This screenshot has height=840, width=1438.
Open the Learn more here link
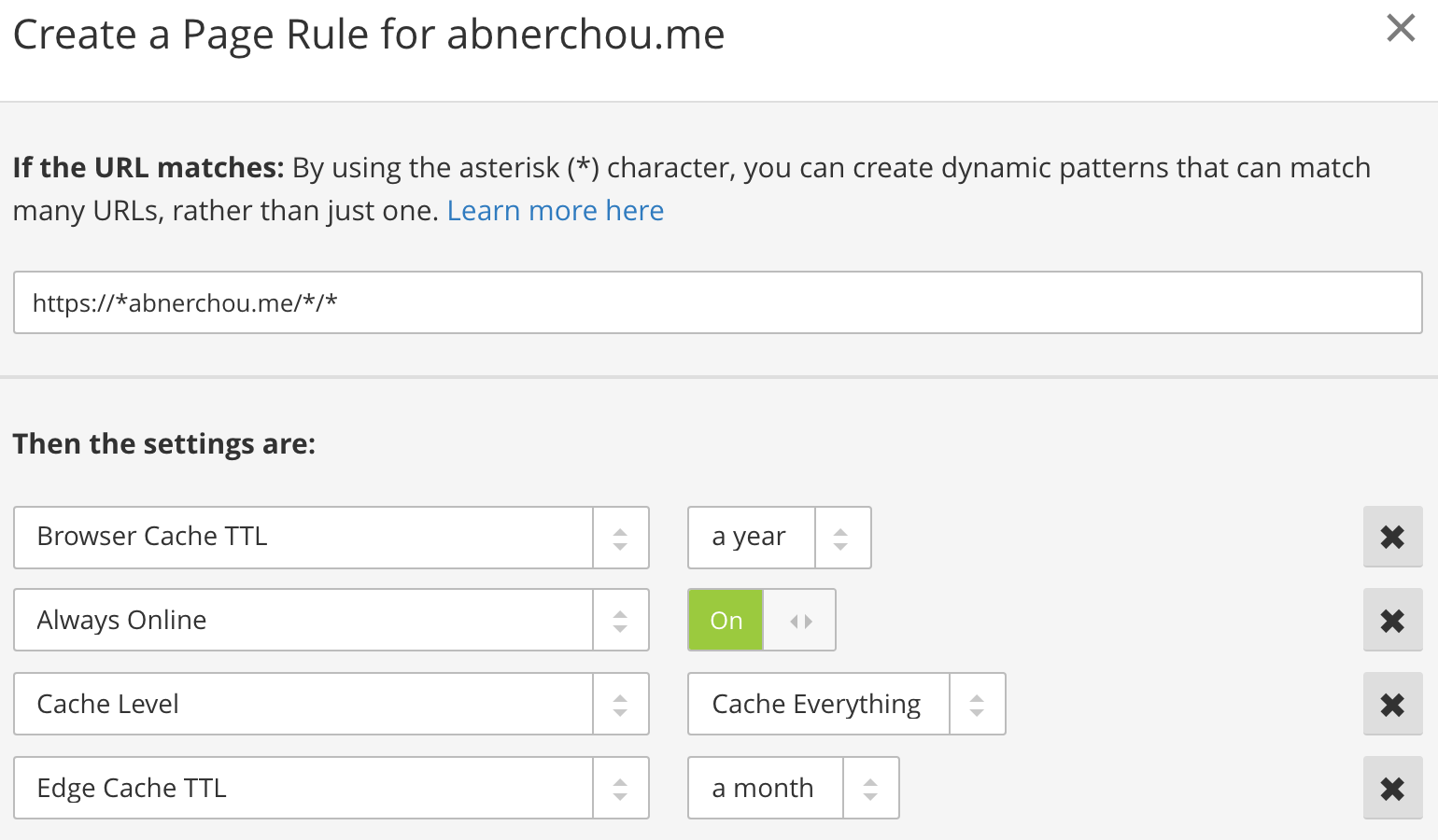[x=556, y=211]
